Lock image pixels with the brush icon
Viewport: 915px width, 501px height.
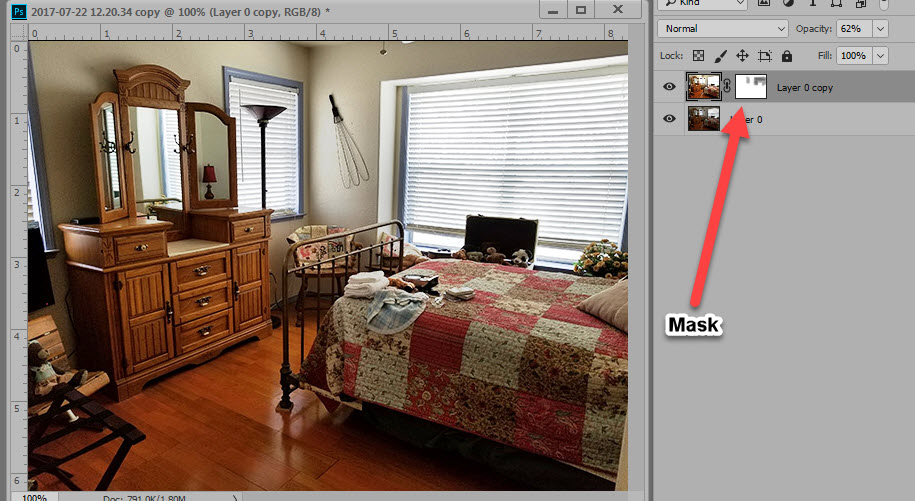coord(720,55)
